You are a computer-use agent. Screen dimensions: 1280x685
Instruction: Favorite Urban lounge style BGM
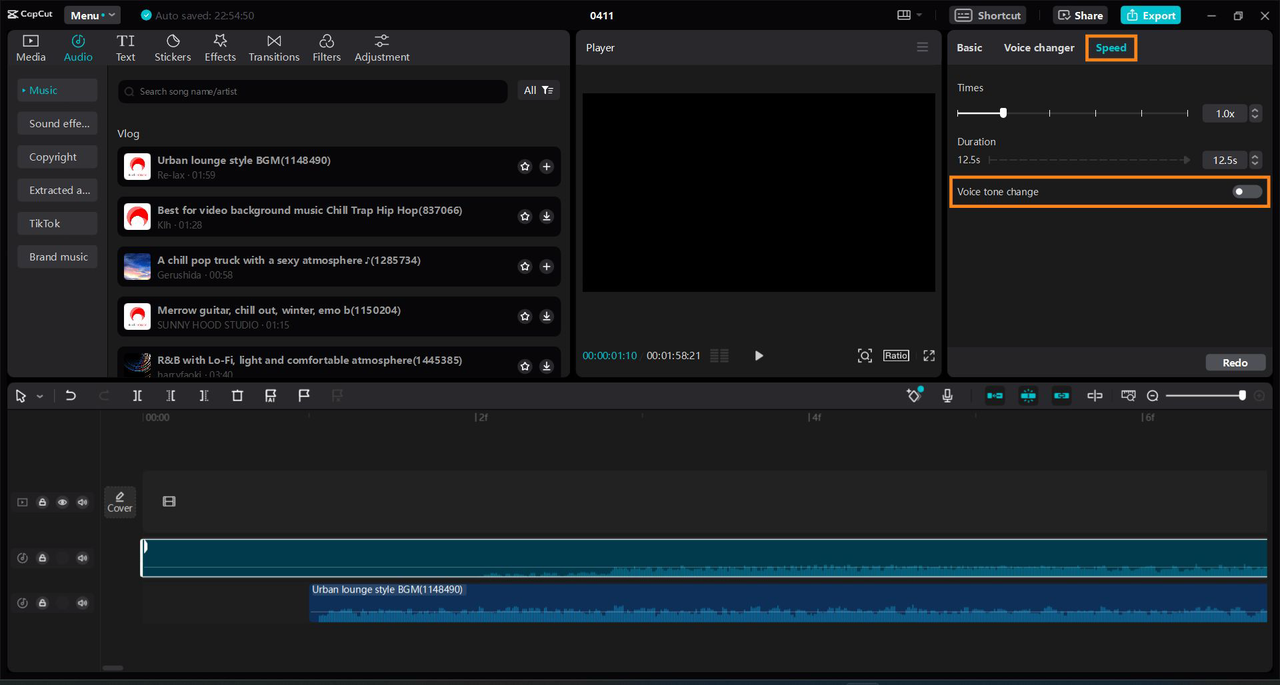(525, 167)
